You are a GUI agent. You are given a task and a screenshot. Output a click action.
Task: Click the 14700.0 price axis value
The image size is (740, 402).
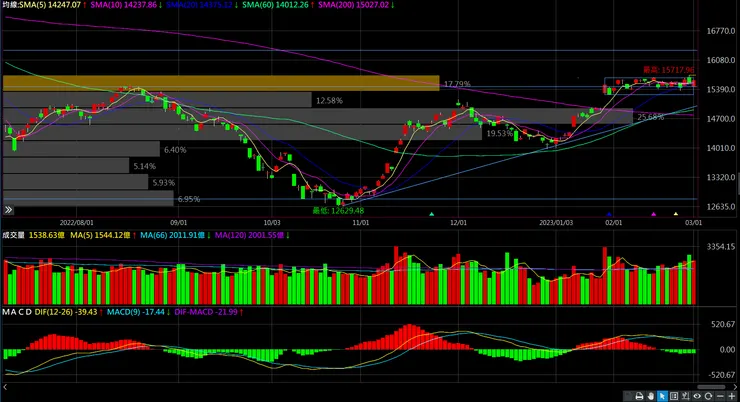pyautogui.click(x=721, y=118)
